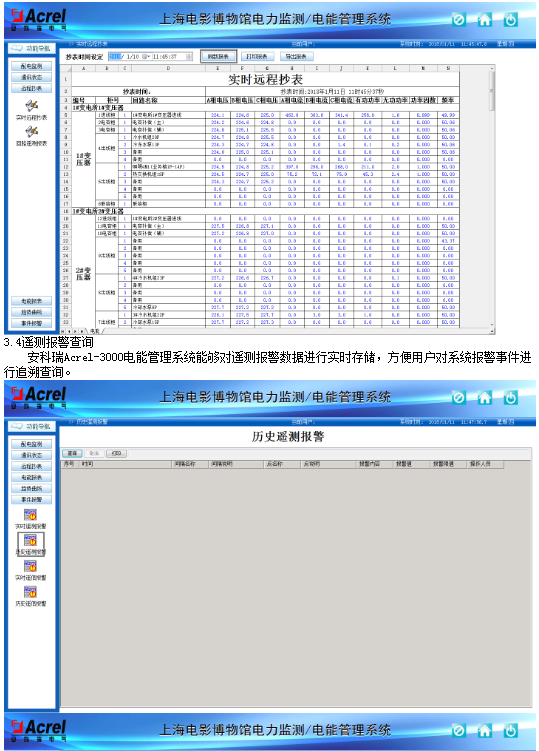Select 趋势曲线 in the alarm screen sidebar
The height and width of the screenshot is (751, 539).
tap(32, 489)
